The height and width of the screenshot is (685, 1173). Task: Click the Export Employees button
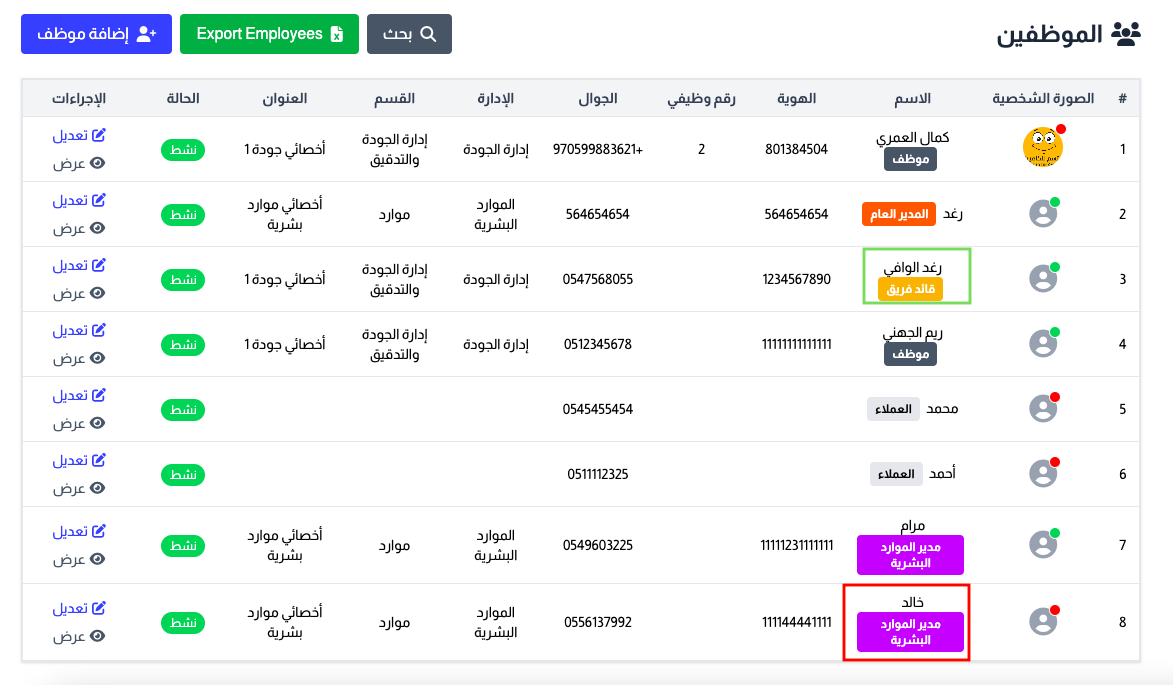(269, 34)
